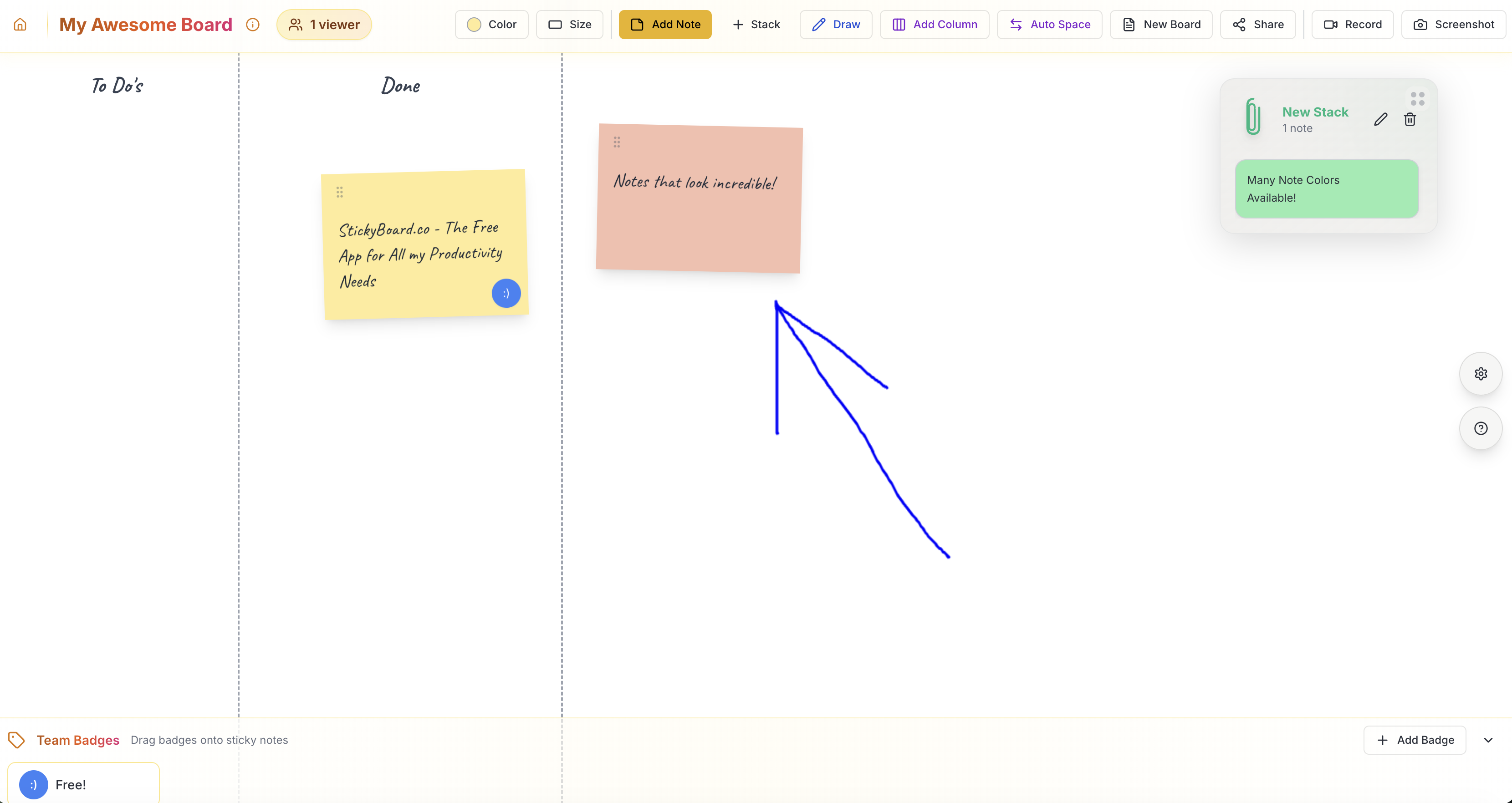The width and height of the screenshot is (1512, 803).
Task: Delete New Stack with trash icon
Action: coord(1410,120)
